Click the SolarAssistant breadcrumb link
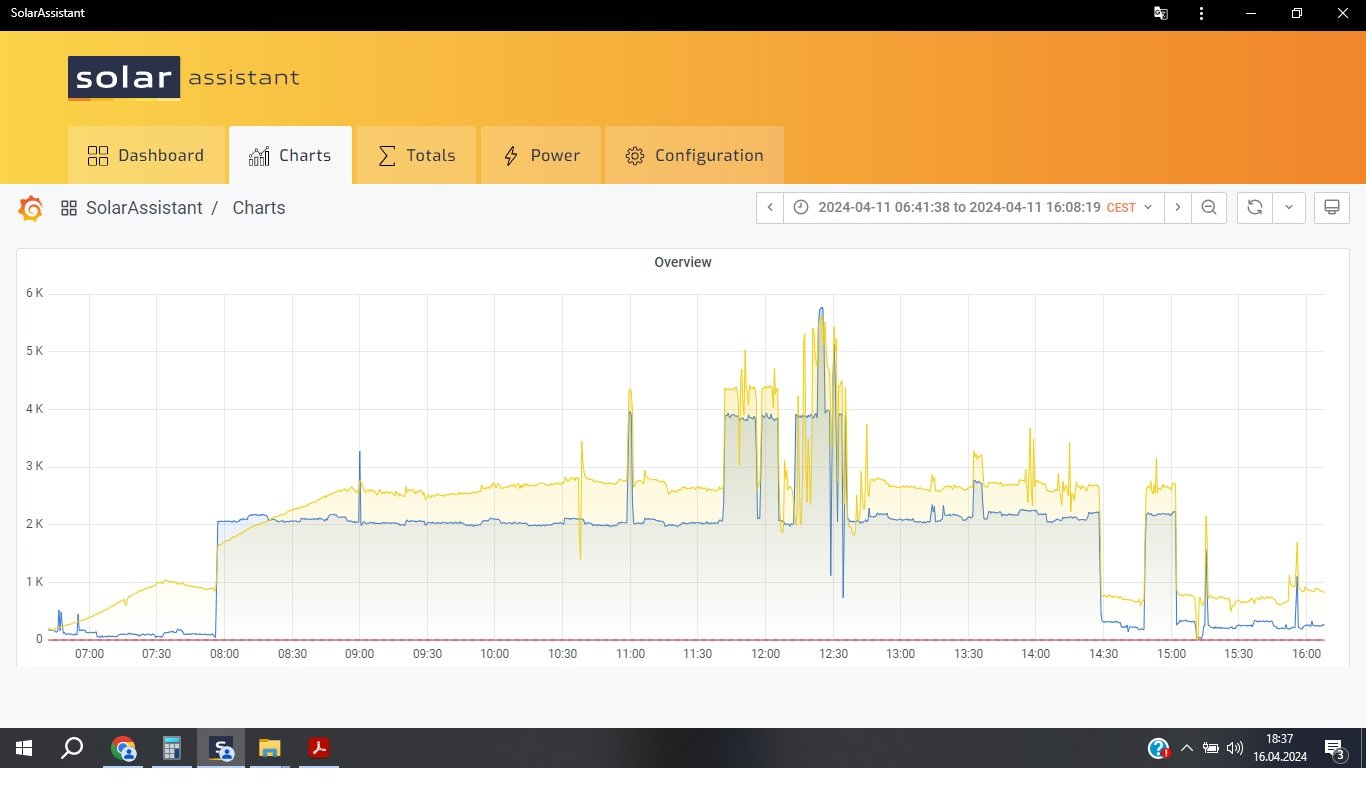Viewport: 1366px width, 801px height. pyautogui.click(x=144, y=208)
